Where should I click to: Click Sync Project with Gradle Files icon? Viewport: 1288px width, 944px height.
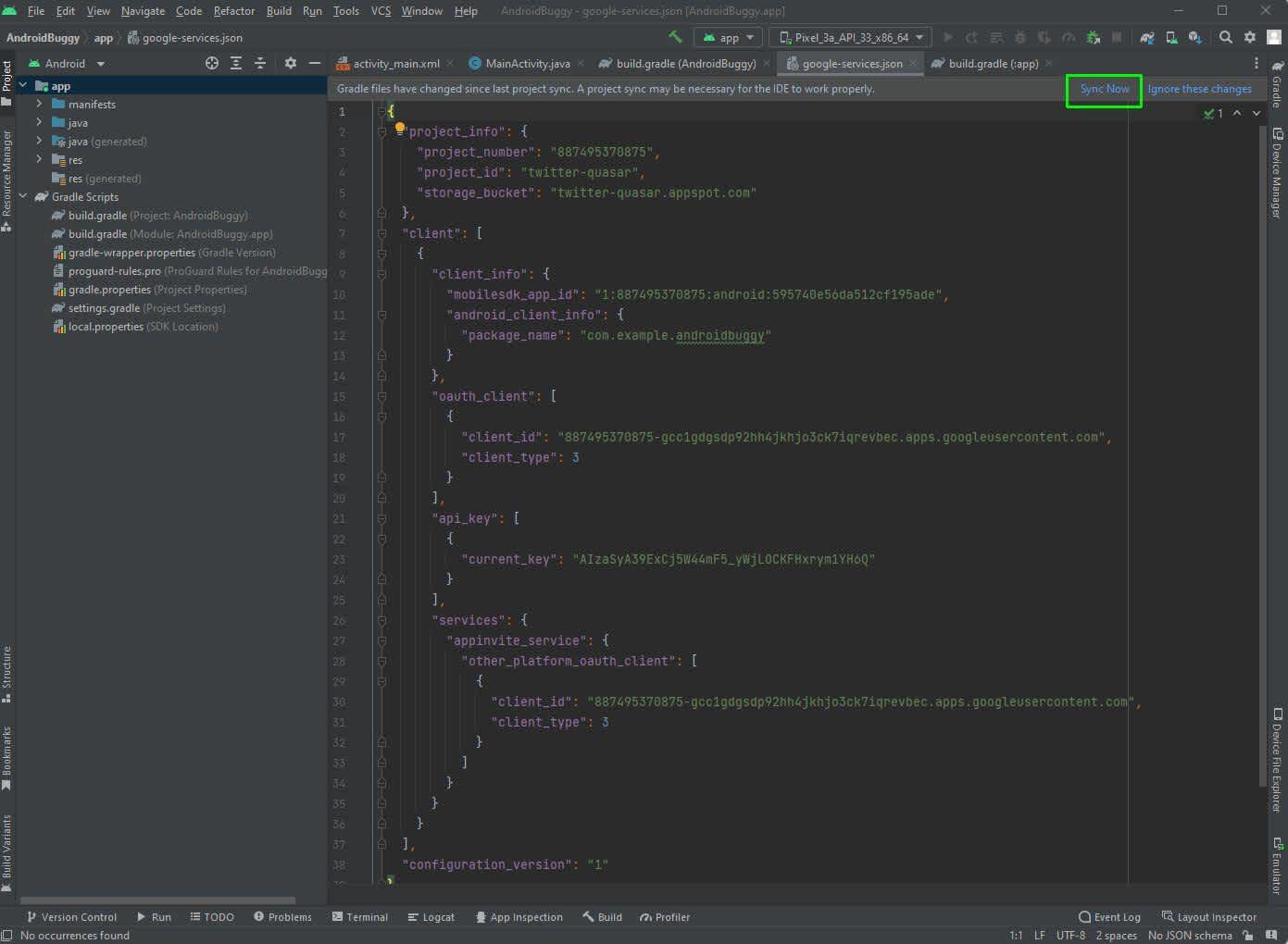click(x=1147, y=37)
